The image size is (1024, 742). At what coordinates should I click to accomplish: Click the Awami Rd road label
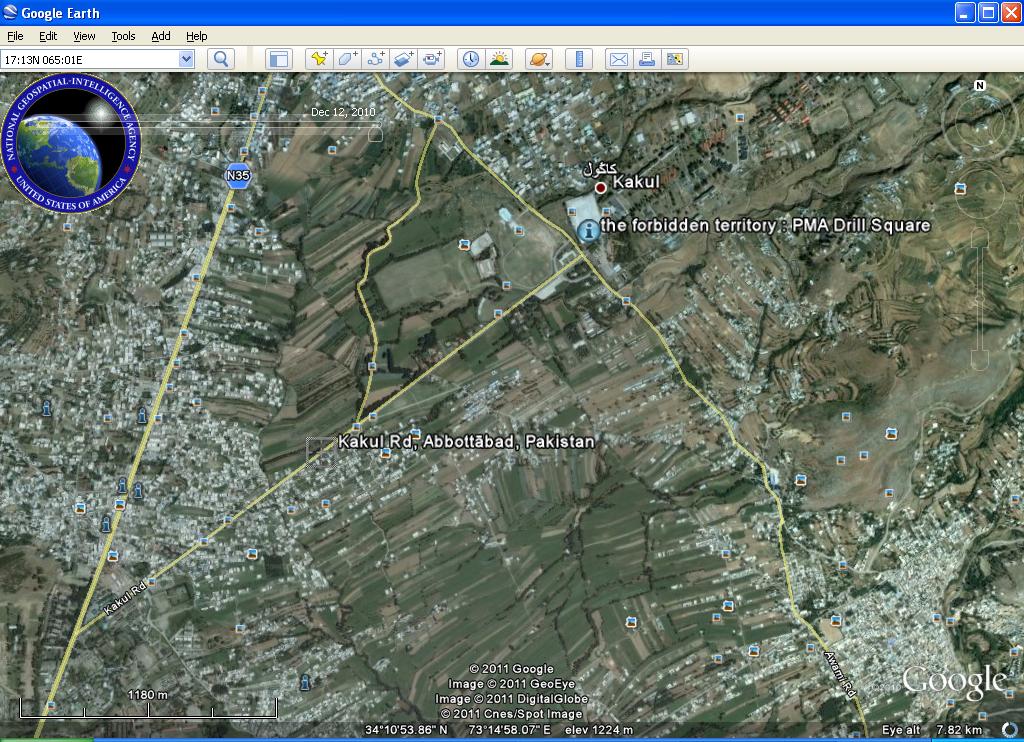click(x=840, y=675)
